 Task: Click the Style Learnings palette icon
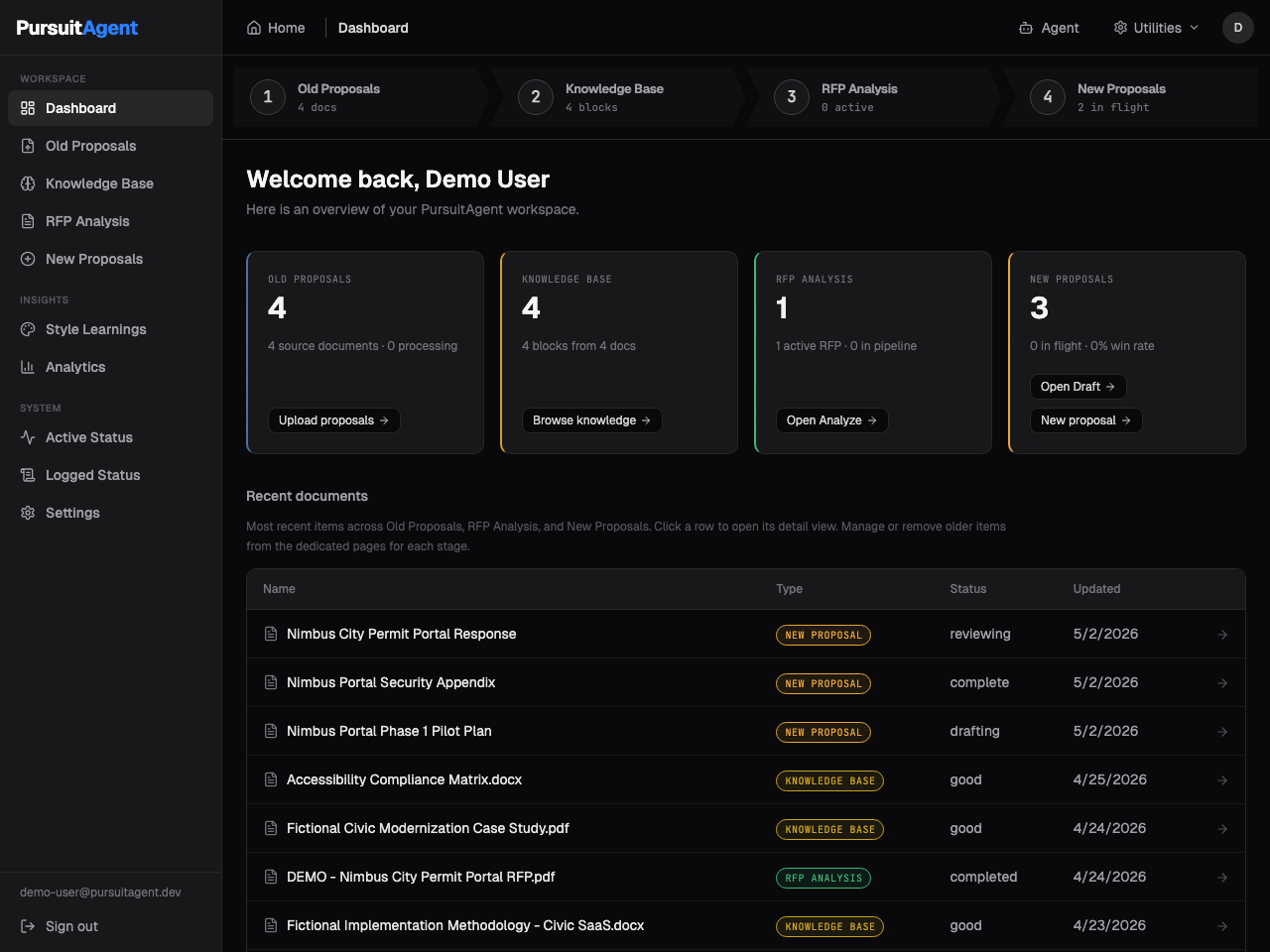point(28,329)
